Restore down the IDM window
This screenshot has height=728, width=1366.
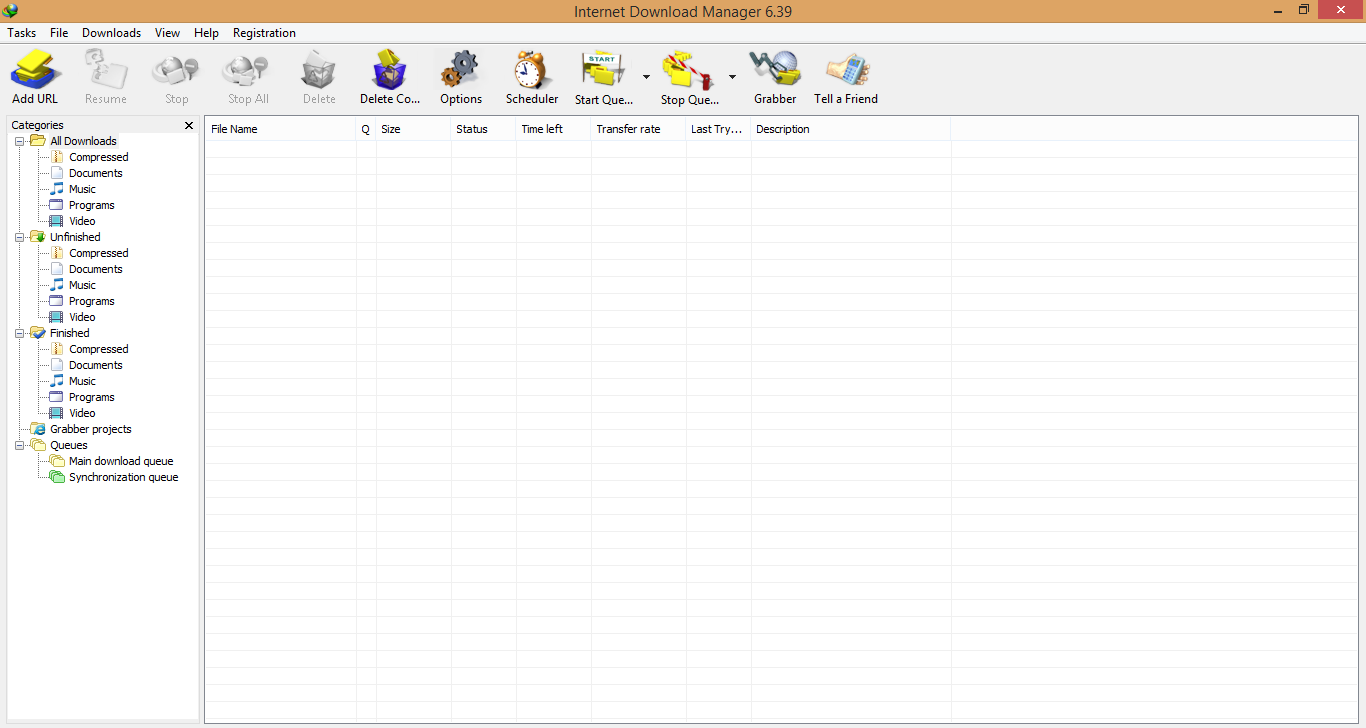pos(1304,10)
